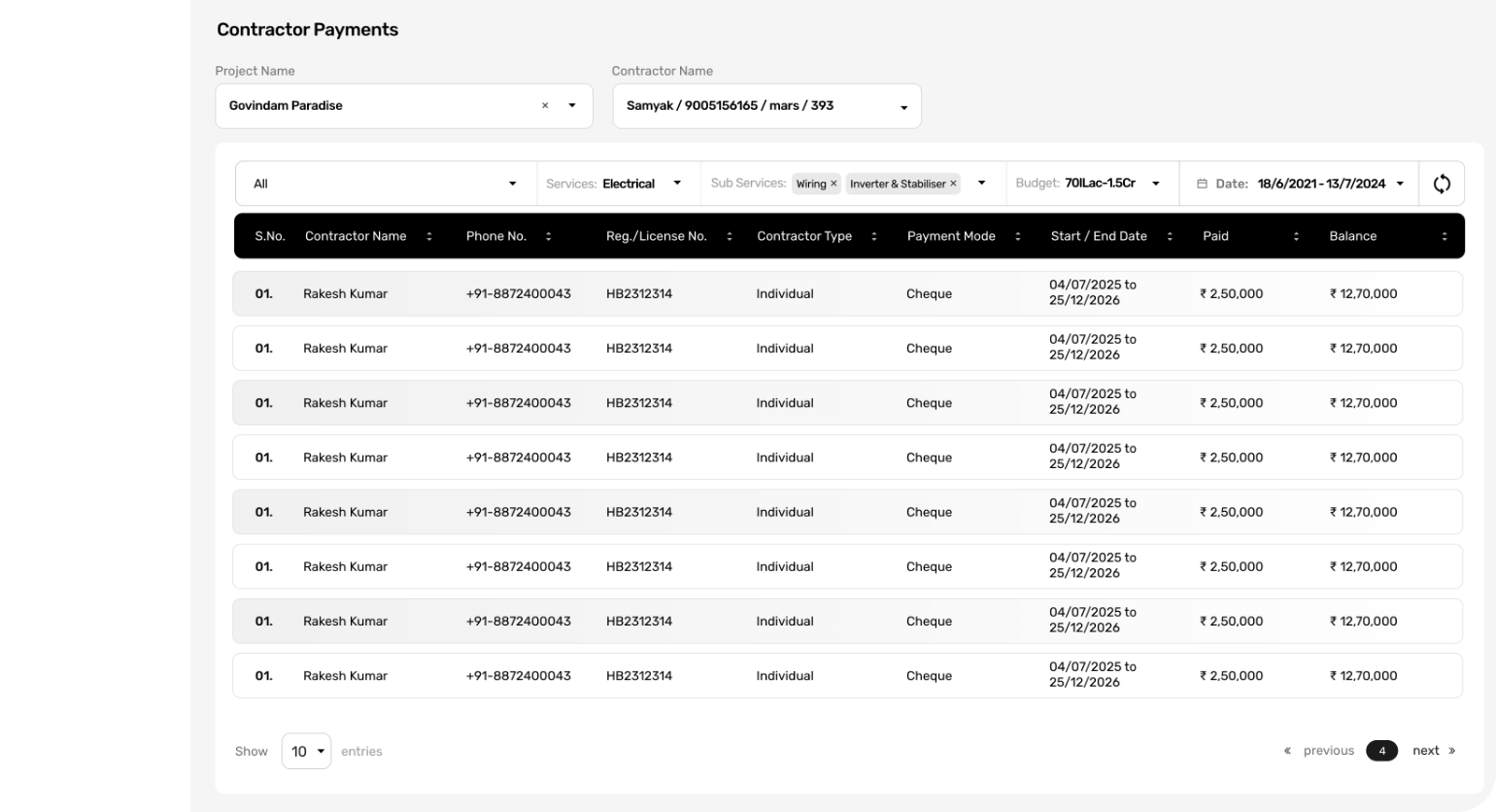Remove the Wiring sub service tag
The image size is (1496, 812).
coord(833,184)
